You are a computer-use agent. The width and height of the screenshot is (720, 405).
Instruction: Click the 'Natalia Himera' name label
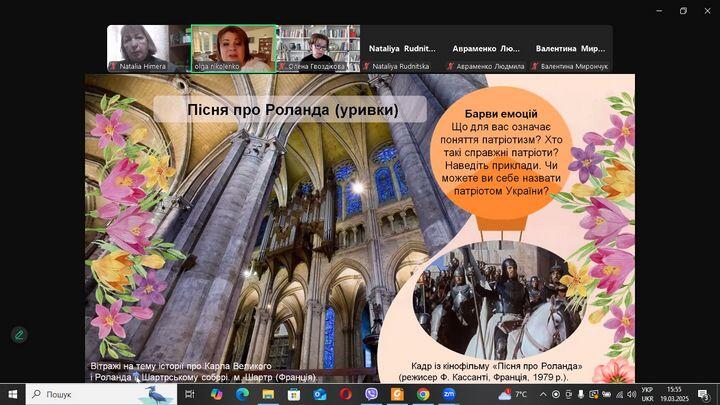[x=142, y=66]
